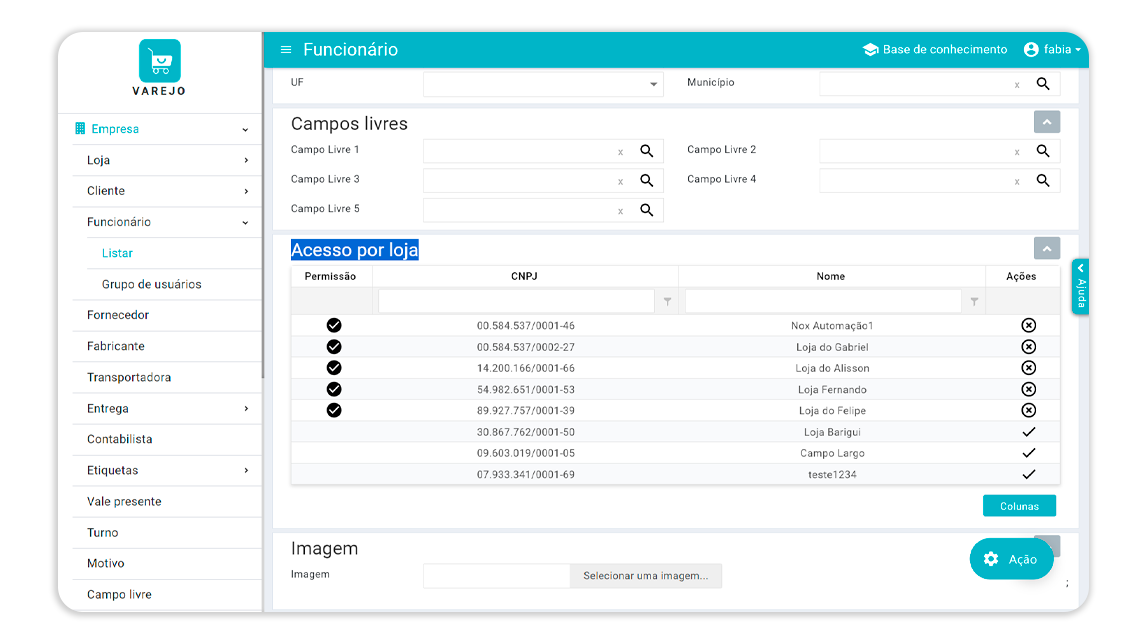Remove access for Loja do Alisson
Viewport: 1146px width, 644px height.
coord(1028,368)
